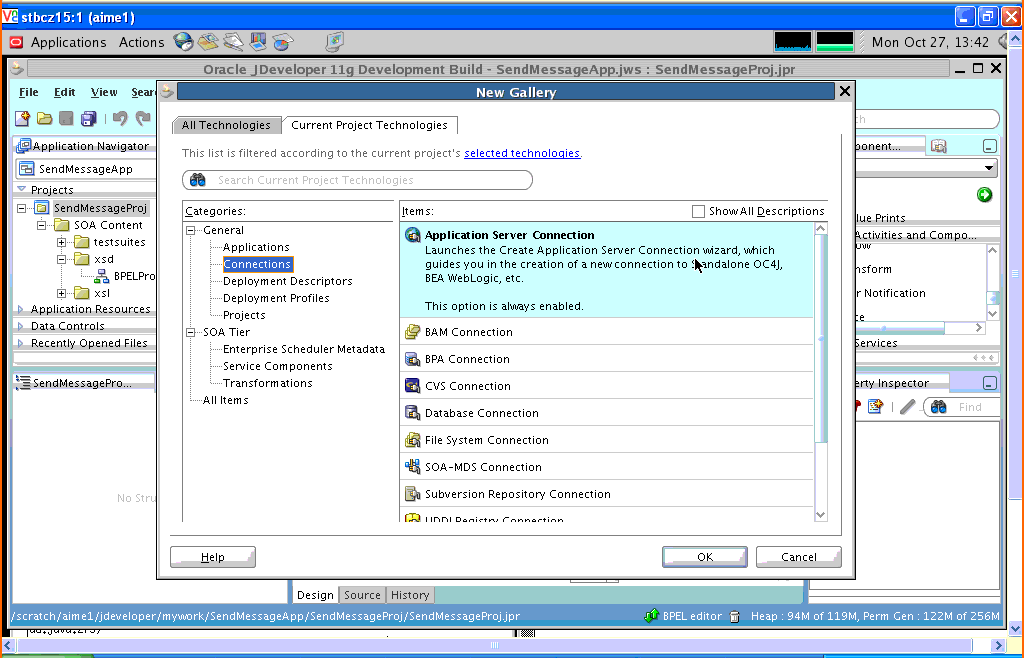Launch the web browser globe panel icon
This screenshot has width=1024, height=658.
click(x=184, y=42)
